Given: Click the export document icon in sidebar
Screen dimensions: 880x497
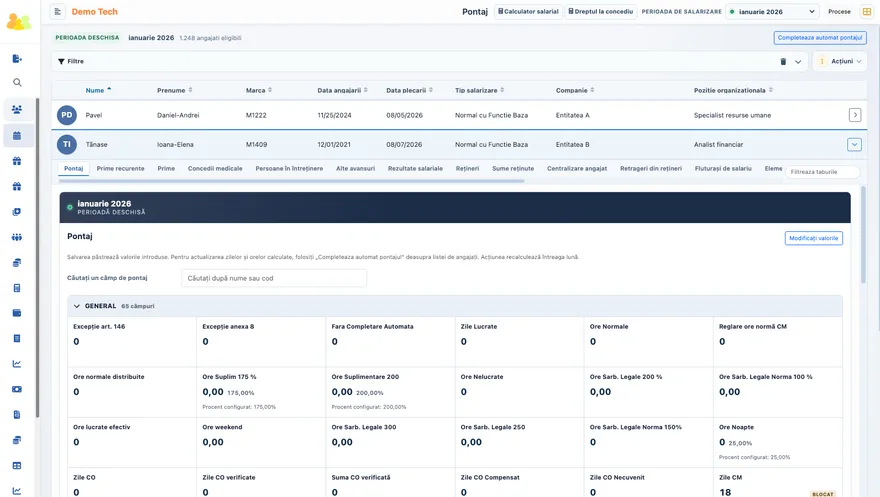Looking at the screenshot, I should (x=17, y=58).
